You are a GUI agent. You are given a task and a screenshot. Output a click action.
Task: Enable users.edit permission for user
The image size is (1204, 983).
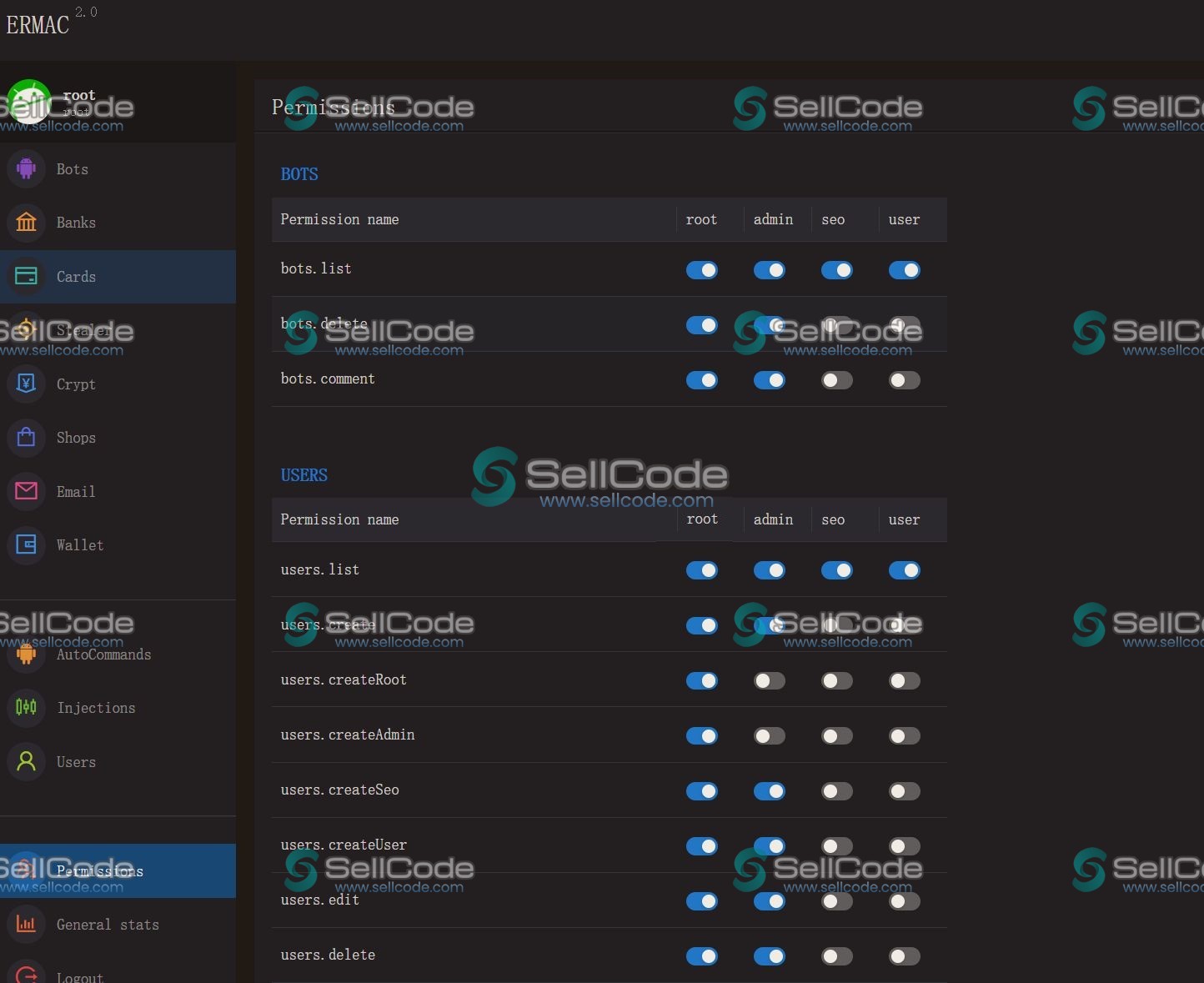coord(905,901)
